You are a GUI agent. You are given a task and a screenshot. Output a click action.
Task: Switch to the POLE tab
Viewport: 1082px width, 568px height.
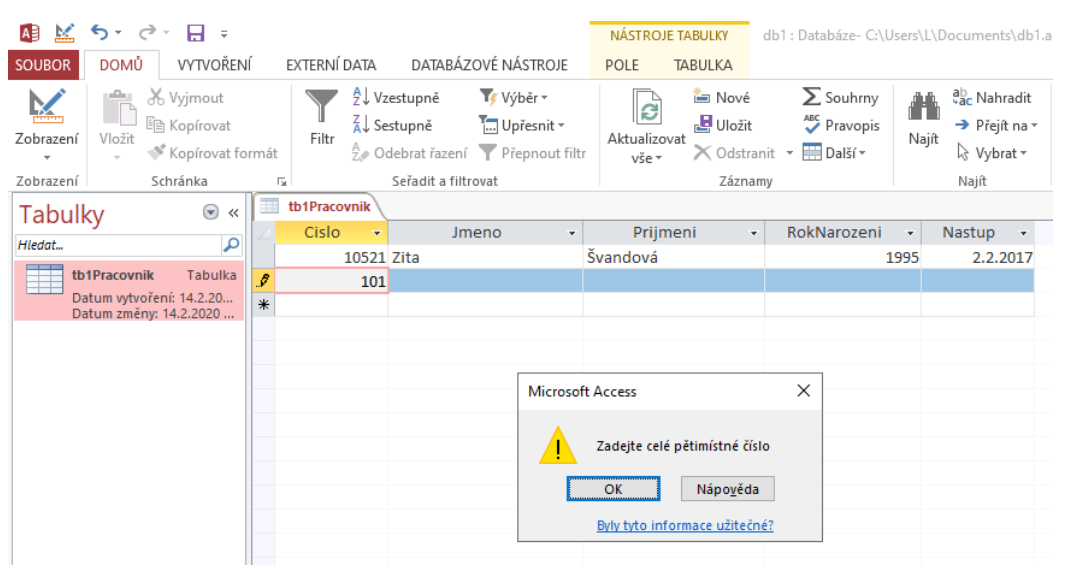tap(622, 65)
